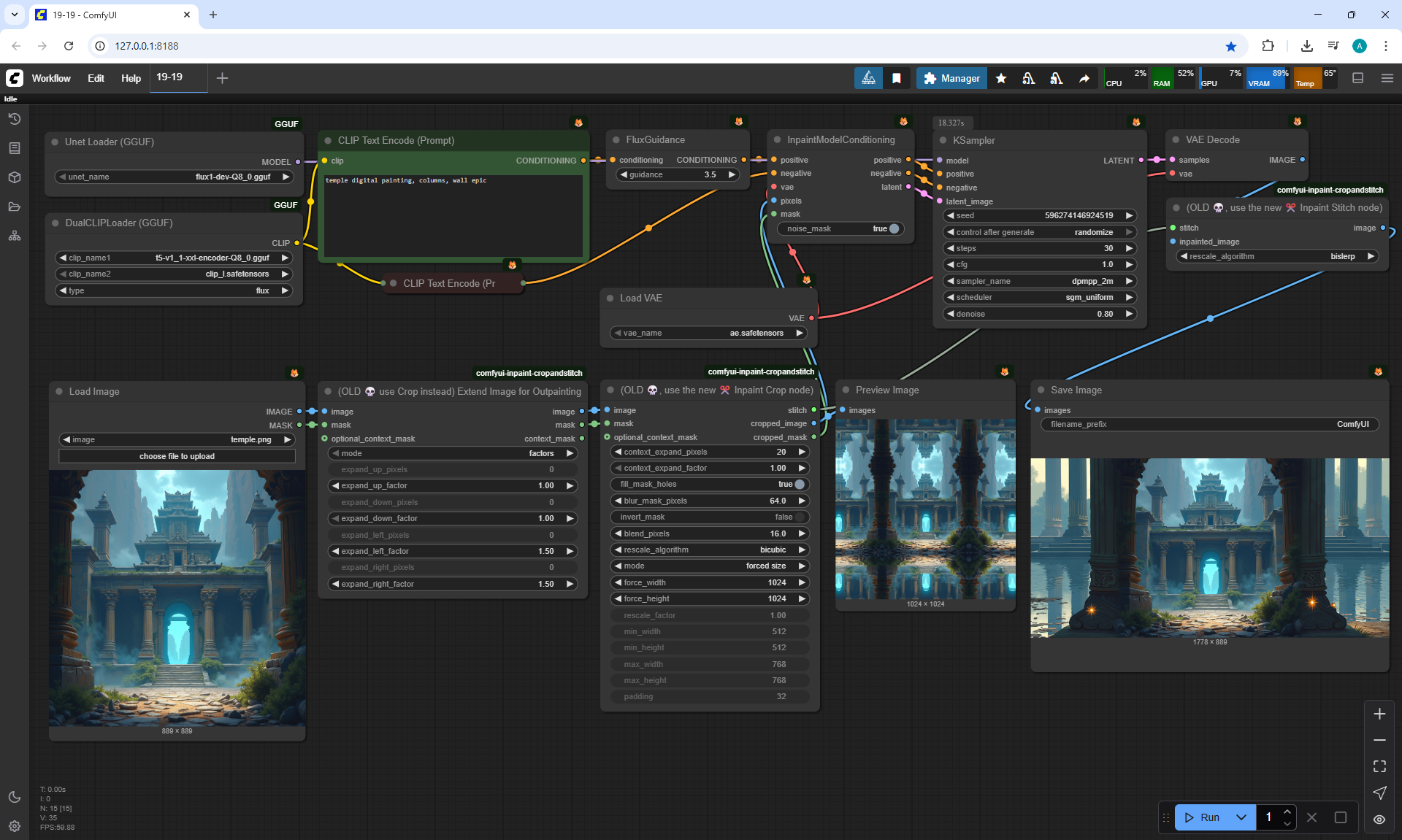Click the positive prompt text box
This screenshot has height=840, width=1402.
coord(453,215)
